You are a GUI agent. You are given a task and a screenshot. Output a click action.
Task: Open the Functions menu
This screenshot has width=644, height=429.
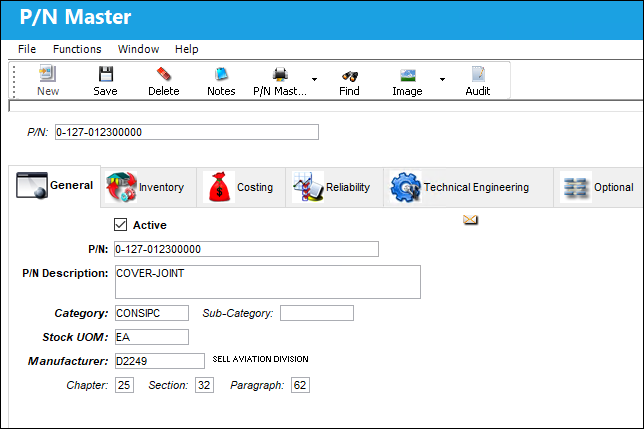click(x=77, y=49)
